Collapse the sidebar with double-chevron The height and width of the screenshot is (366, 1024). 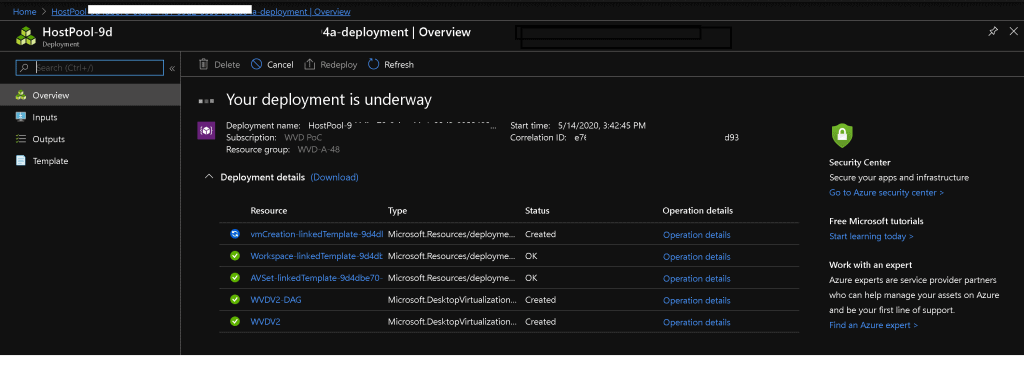172,68
